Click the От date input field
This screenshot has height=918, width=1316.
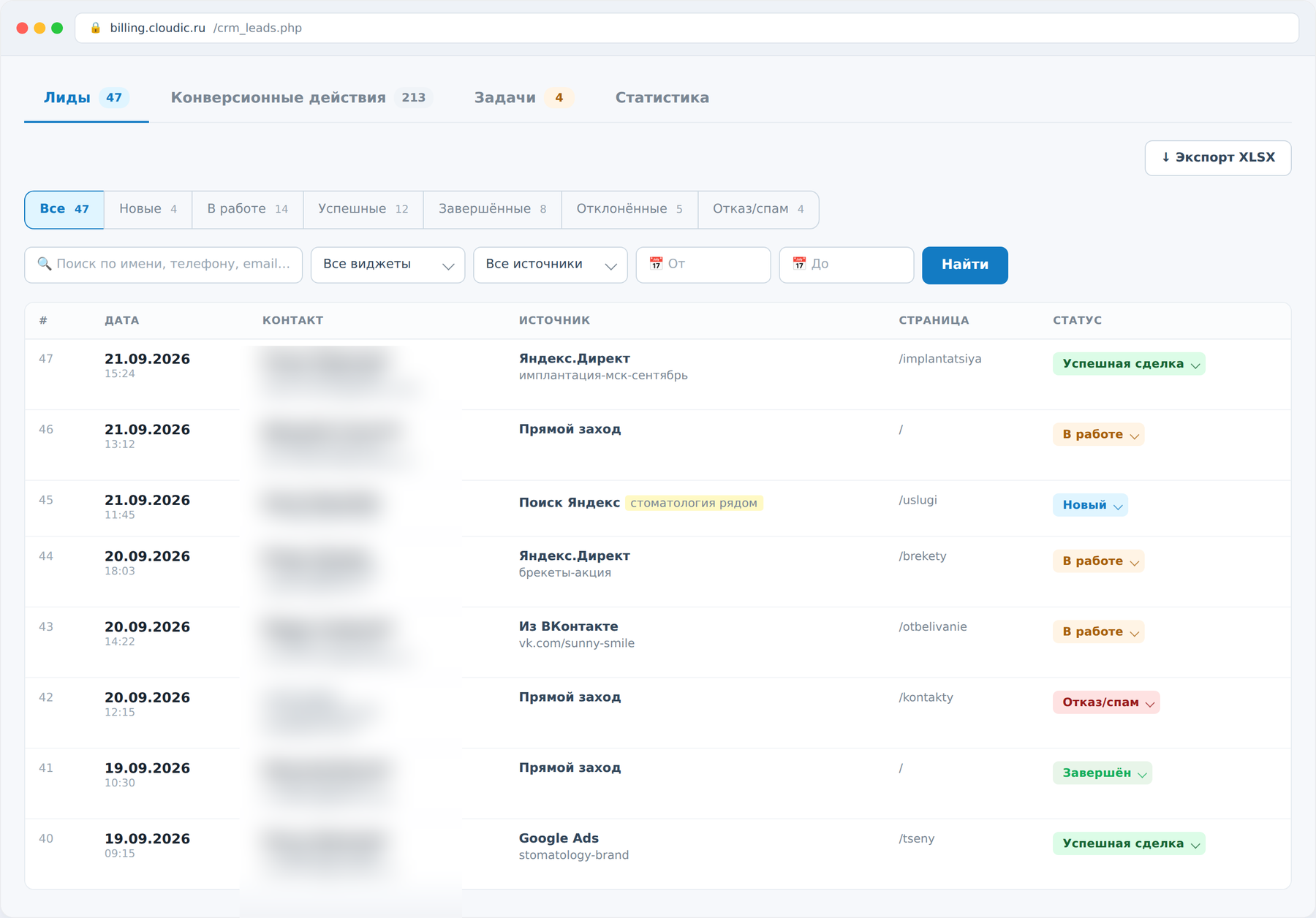(x=703, y=265)
